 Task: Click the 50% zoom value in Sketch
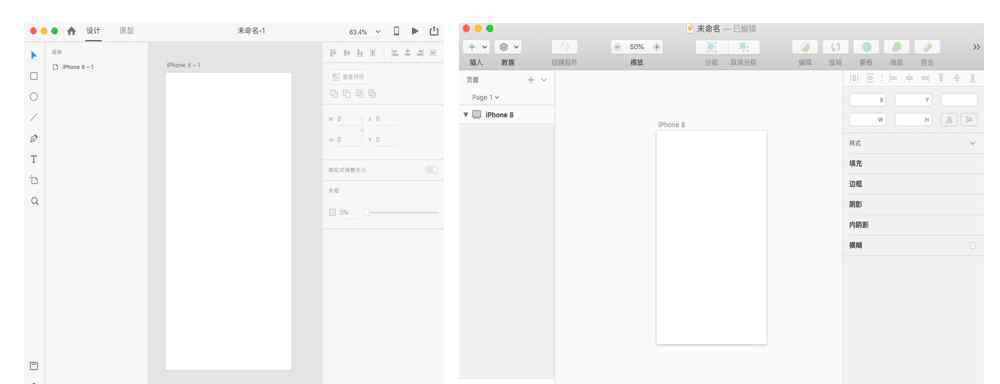tap(636, 47)
